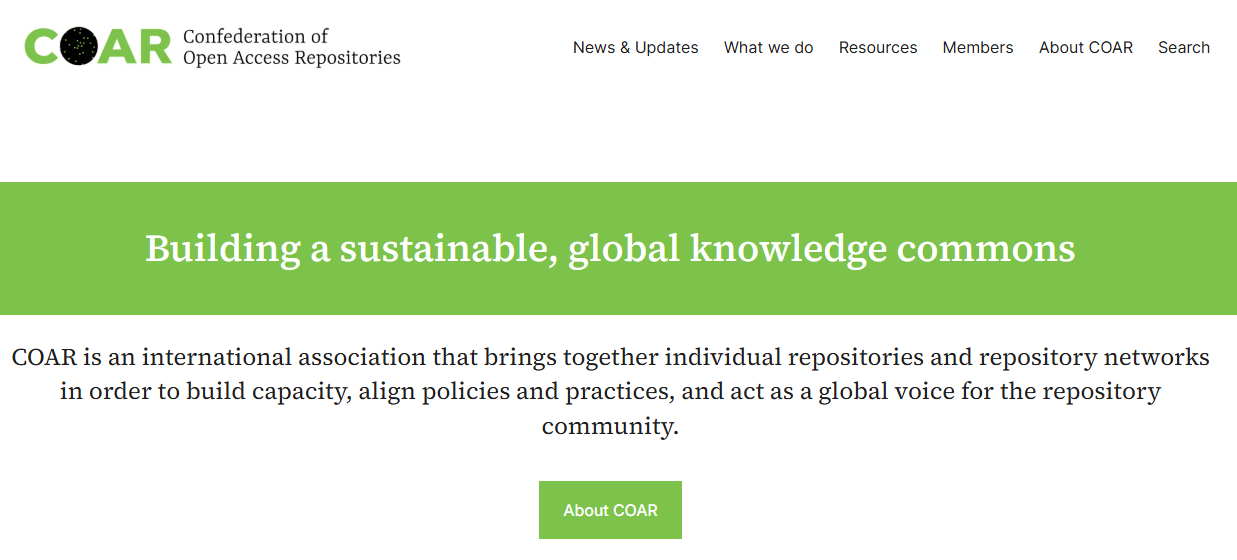Viewport: 1237px width, 560px height.
Task: Open the News & Updates menu
Action: point(635,47)
